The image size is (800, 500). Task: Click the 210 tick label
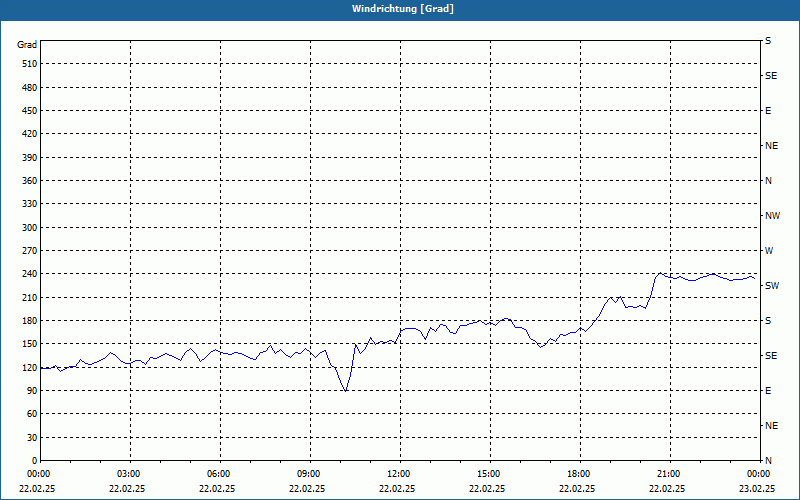point(30,297)
